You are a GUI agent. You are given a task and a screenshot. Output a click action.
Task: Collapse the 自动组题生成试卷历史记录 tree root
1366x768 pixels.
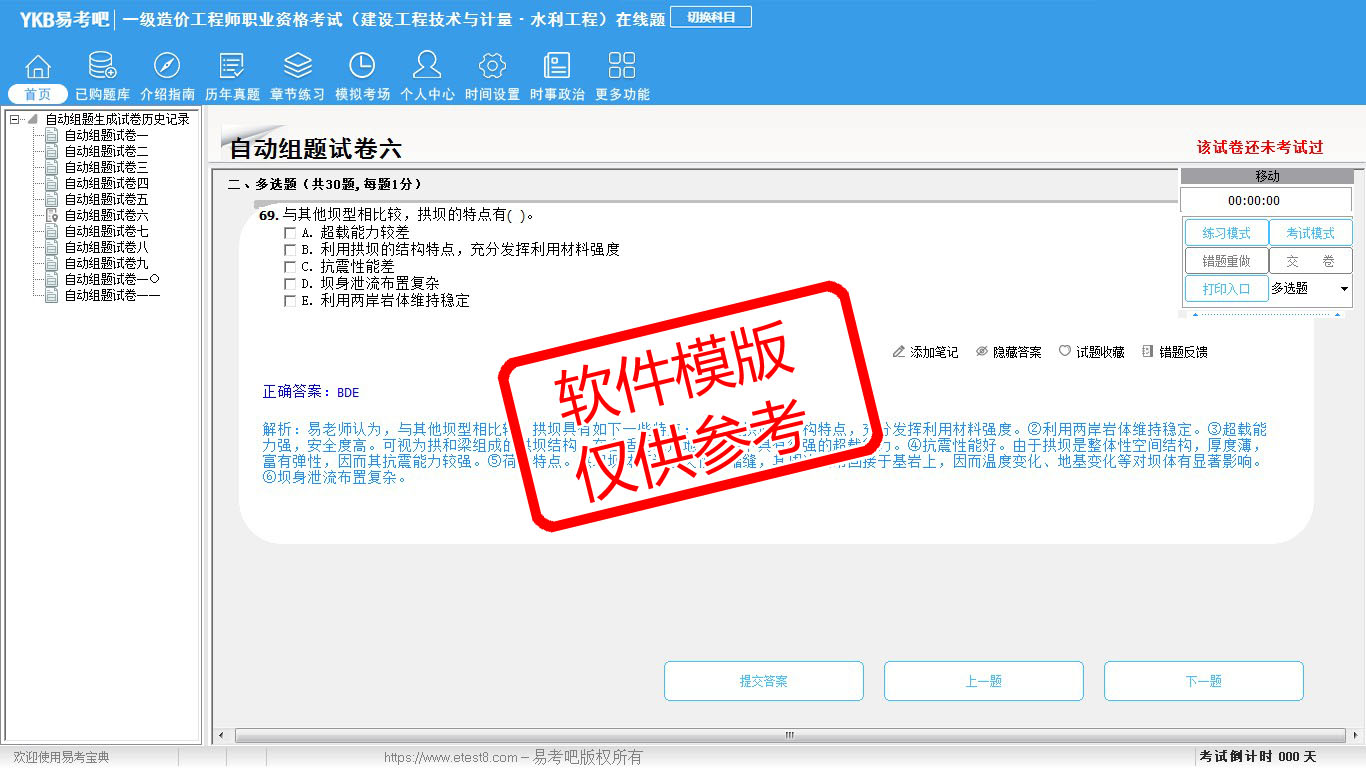[15, 119]
